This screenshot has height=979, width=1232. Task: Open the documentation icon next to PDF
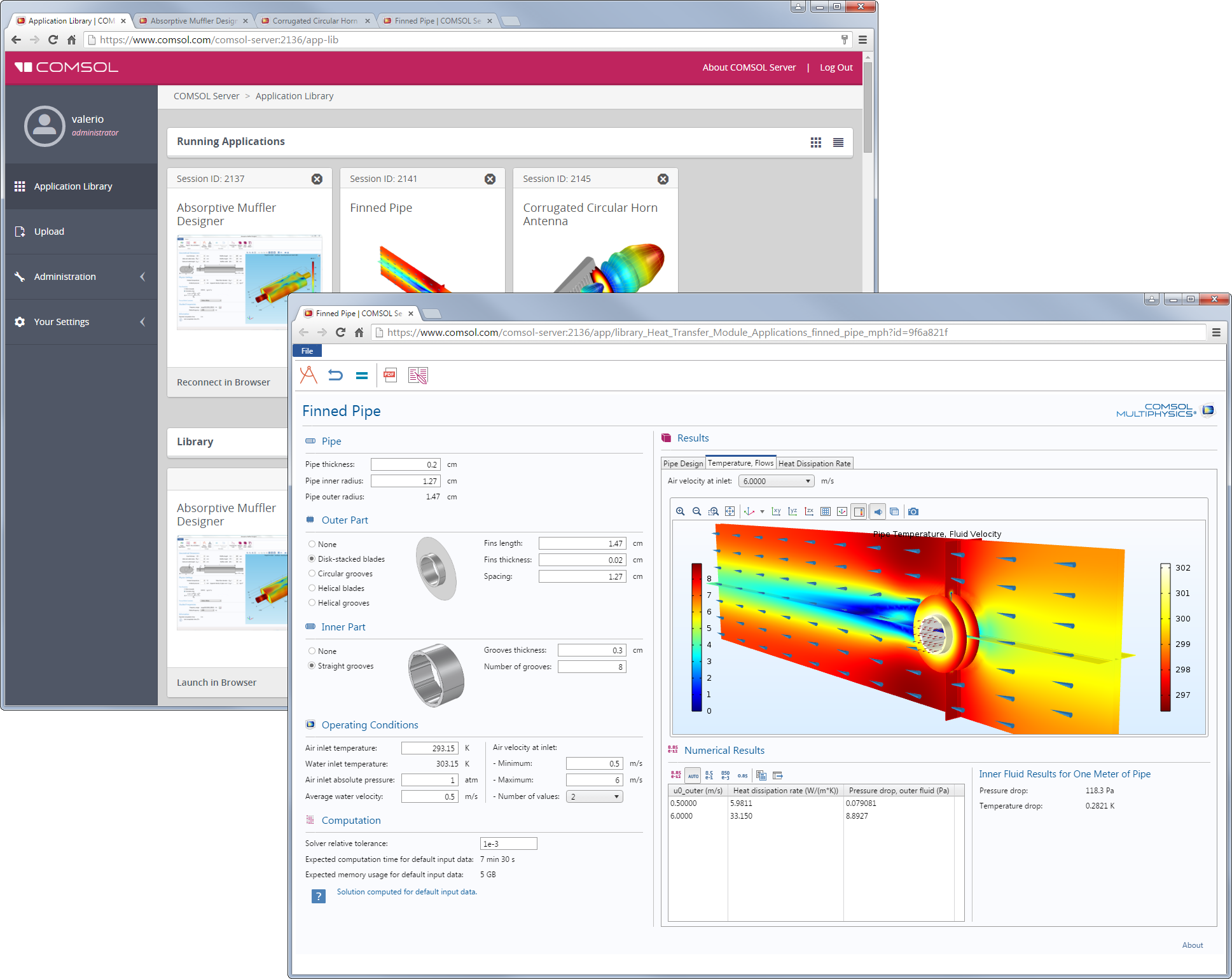pyautogui.click(x=418, y=375)
